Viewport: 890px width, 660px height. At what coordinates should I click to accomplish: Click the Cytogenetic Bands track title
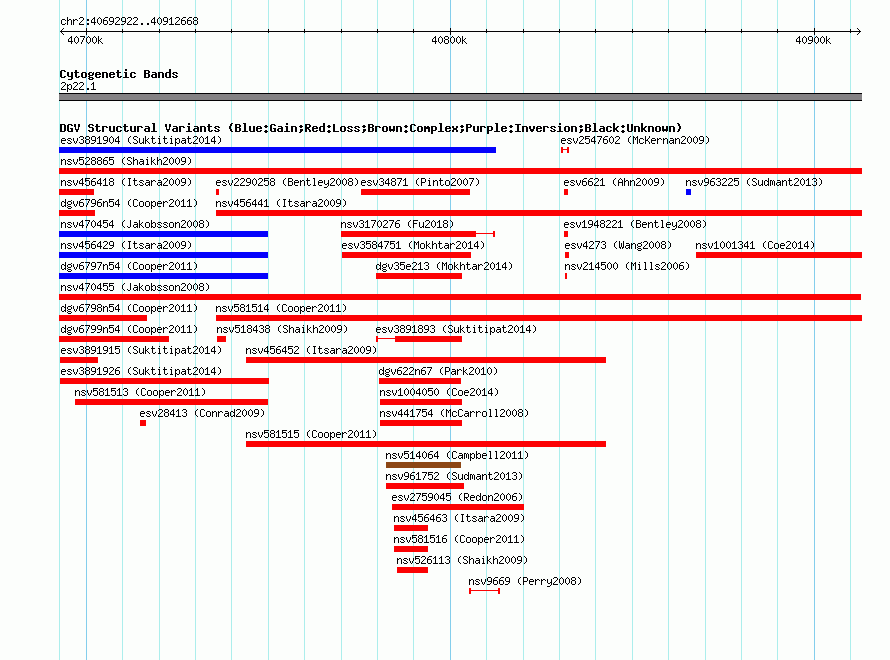(119, 74)
